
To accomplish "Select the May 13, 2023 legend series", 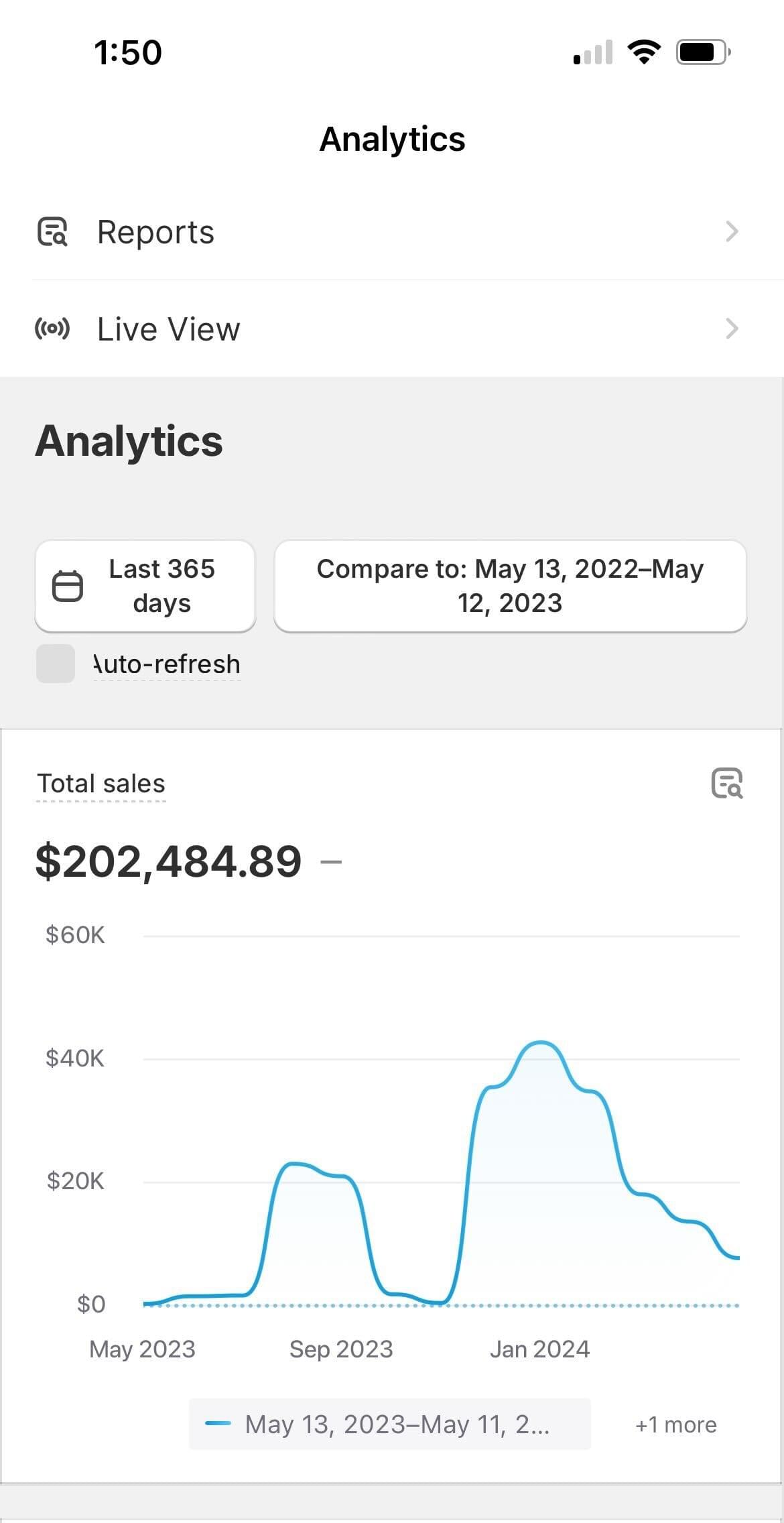I will tap(397, 1424).
